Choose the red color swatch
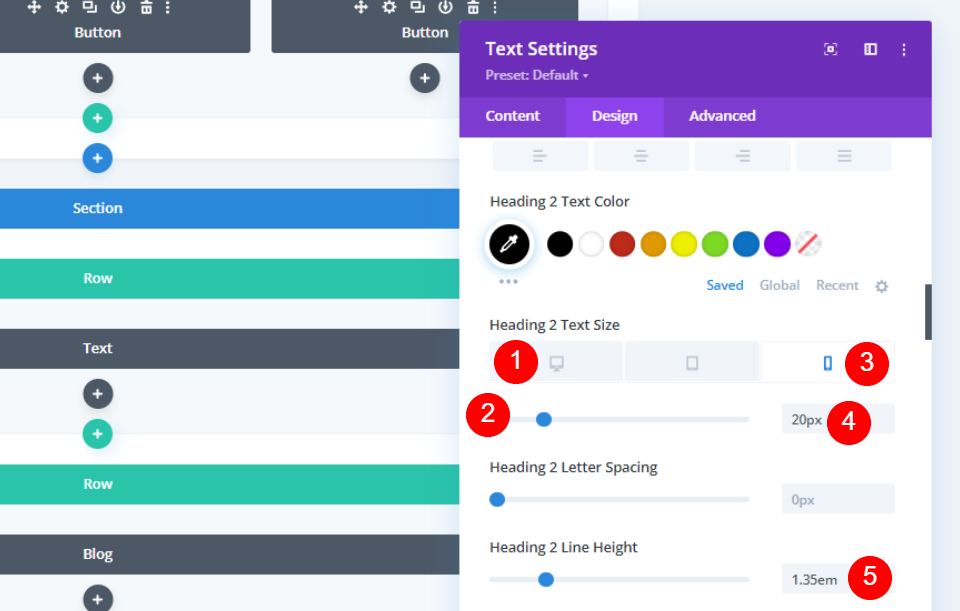This screenshot has width=960, height=611. pyautogui.click(x=622, y=244)
